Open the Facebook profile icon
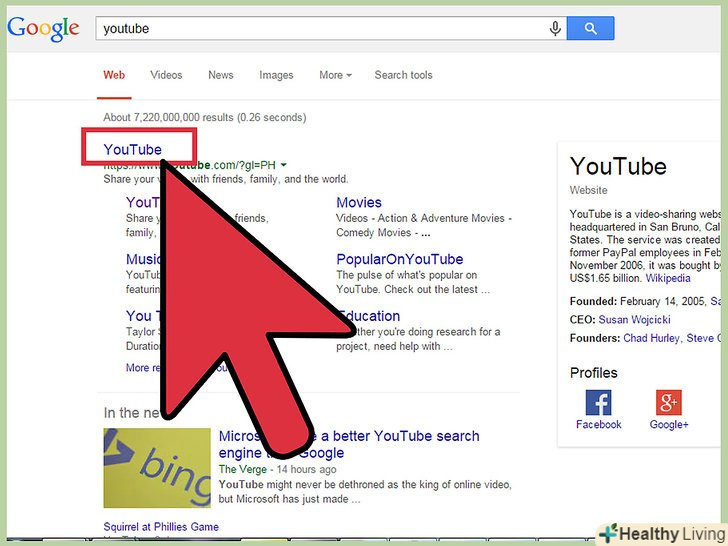The width and height of the screenshot is (728, 546). coord(598,402)
